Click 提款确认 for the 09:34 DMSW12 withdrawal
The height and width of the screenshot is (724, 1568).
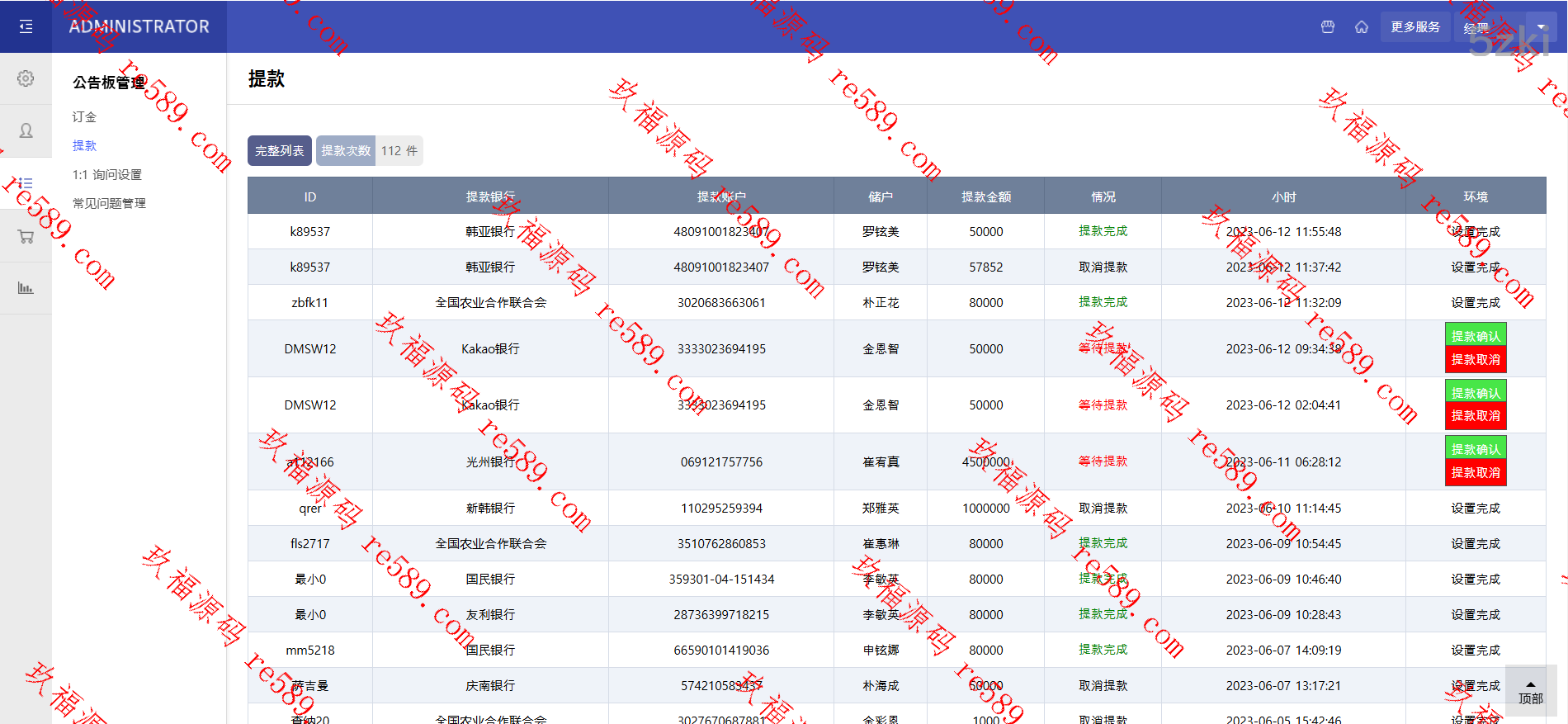[1476, 335]
